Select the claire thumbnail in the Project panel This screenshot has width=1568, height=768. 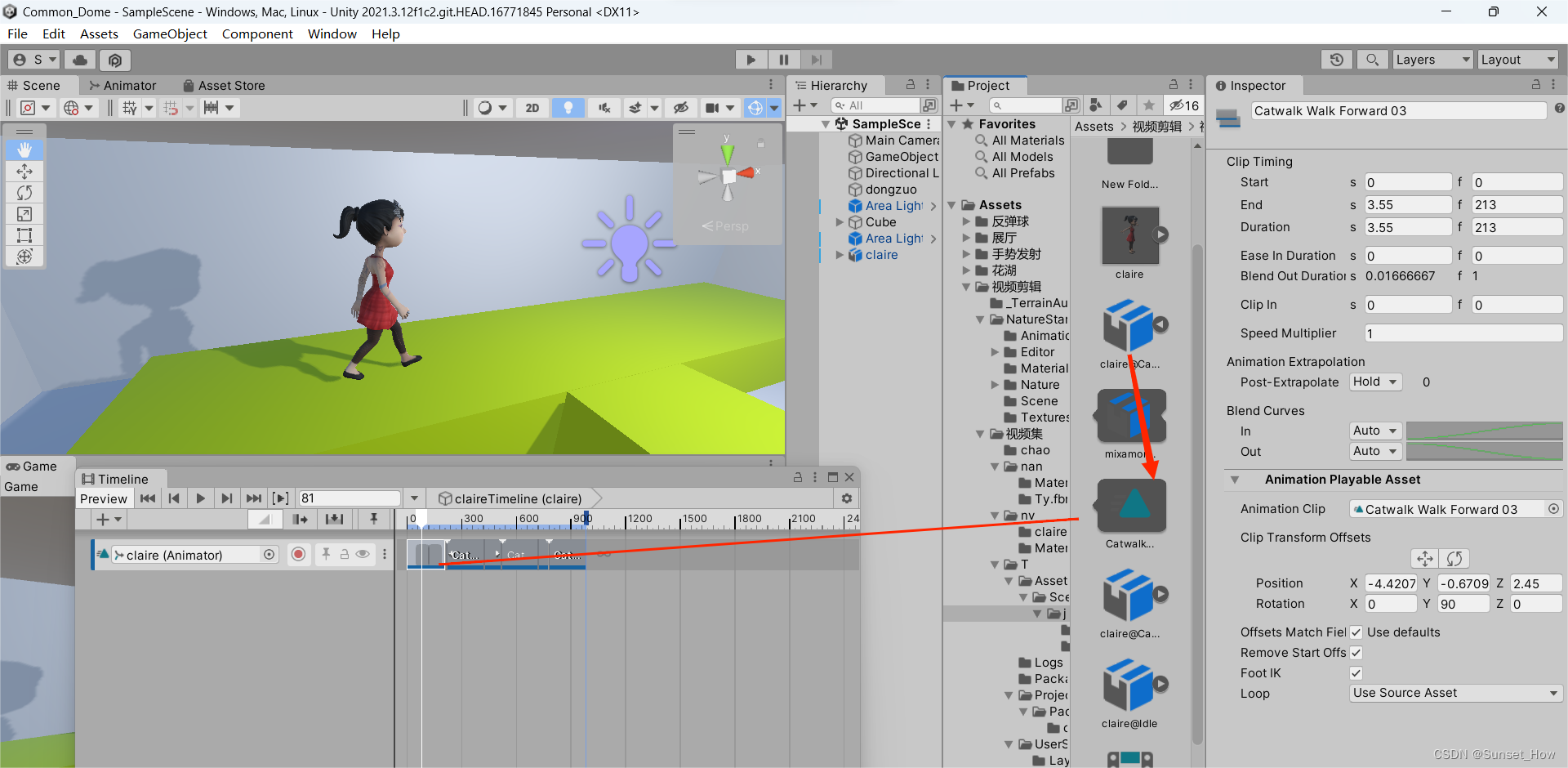(1129, 235)
